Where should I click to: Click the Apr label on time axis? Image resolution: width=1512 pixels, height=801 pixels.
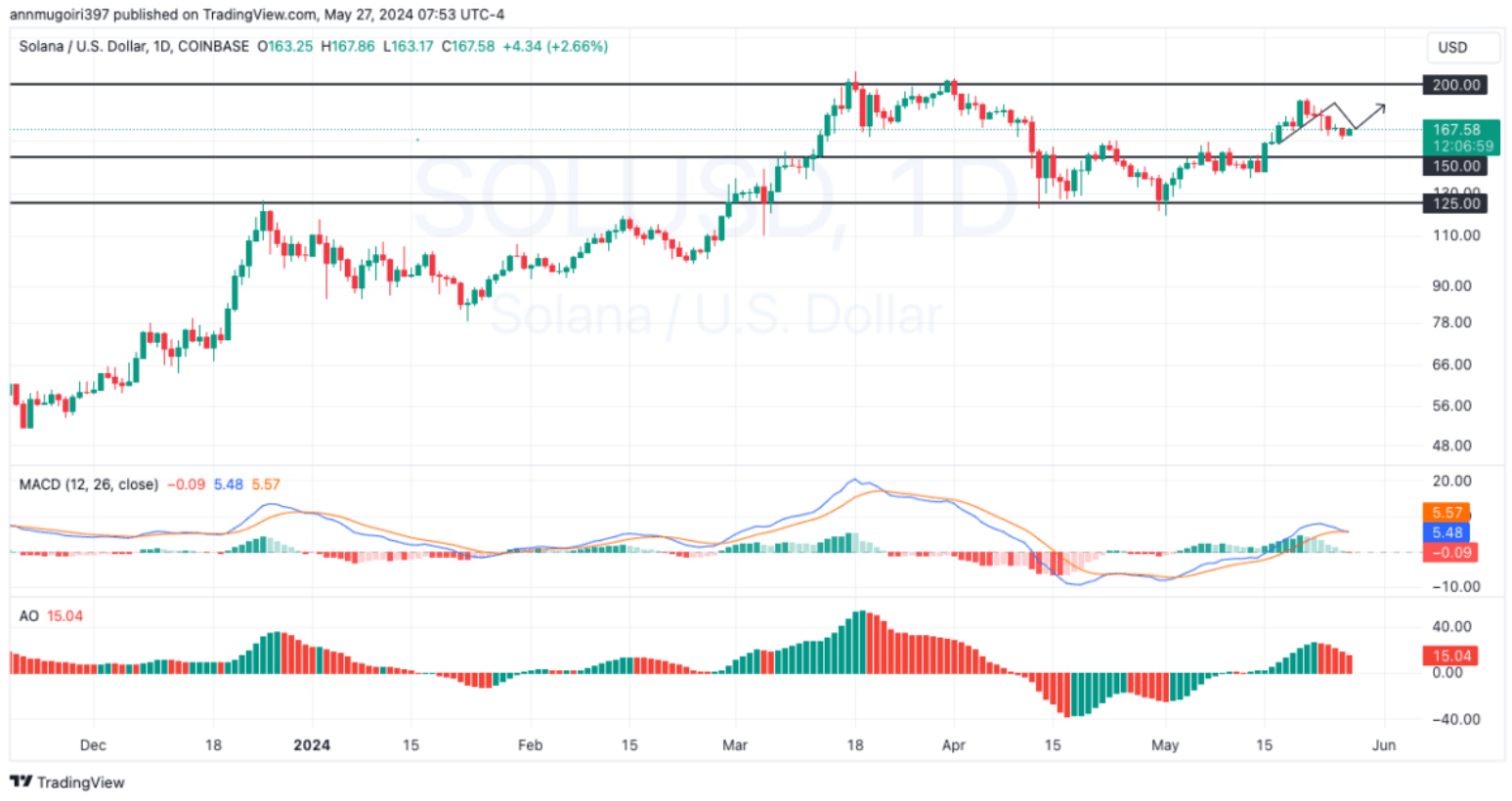953,744
